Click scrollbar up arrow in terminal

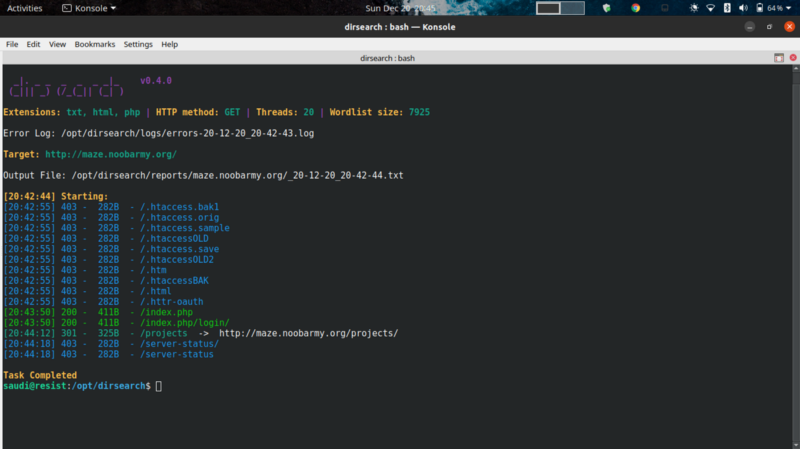coord(796,68)
